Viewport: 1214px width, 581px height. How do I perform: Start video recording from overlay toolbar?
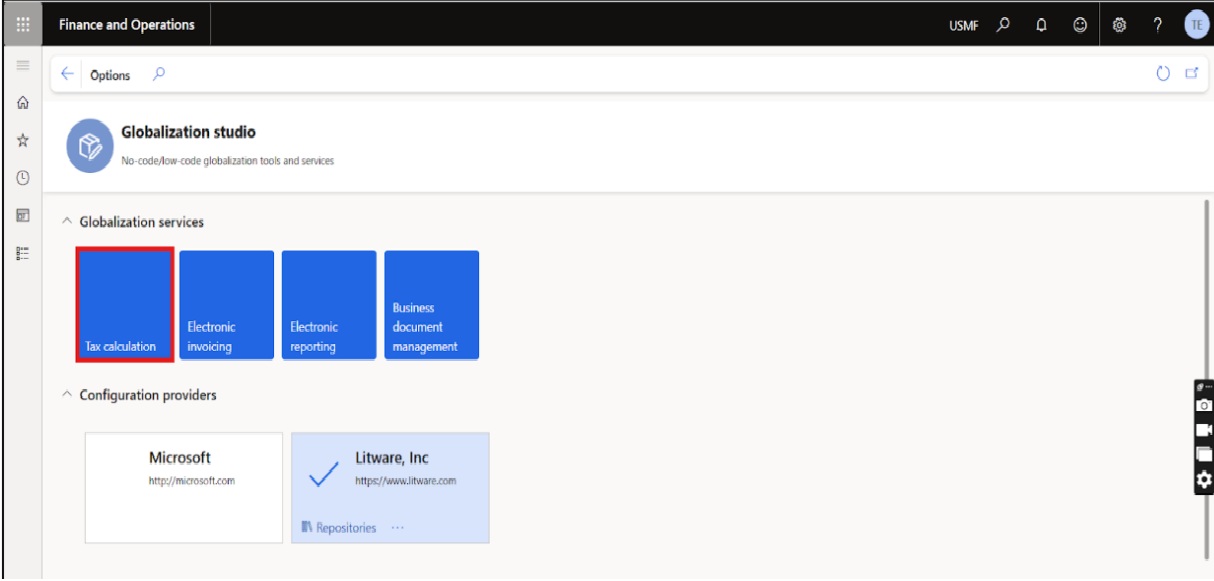pos(1204,430)
